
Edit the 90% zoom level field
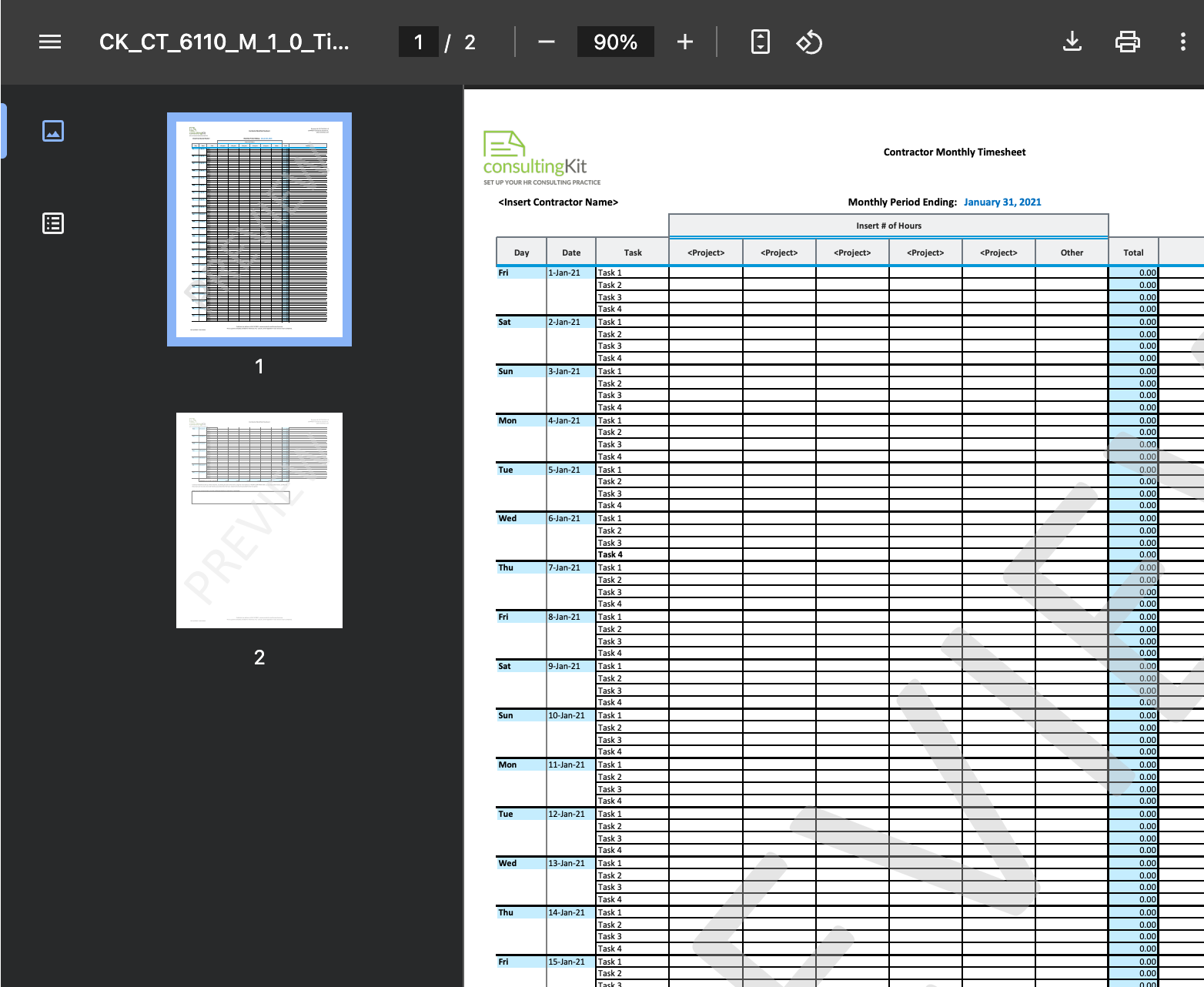[615, 42]
